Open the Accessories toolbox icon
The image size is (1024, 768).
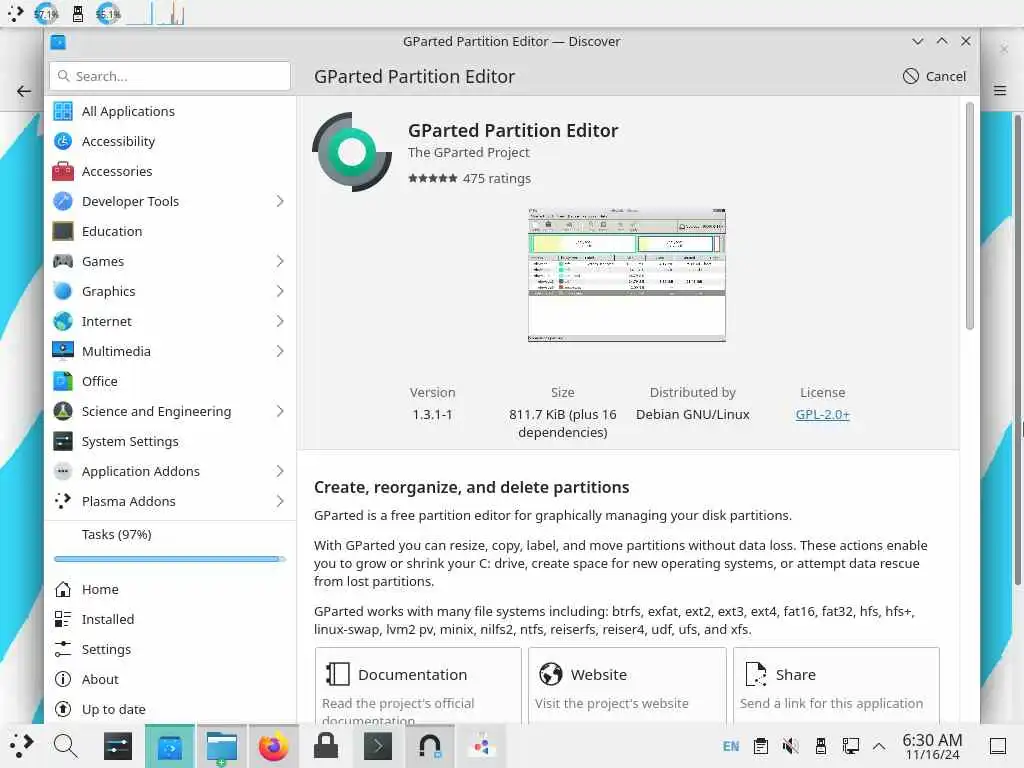click(x=63, y=171)
